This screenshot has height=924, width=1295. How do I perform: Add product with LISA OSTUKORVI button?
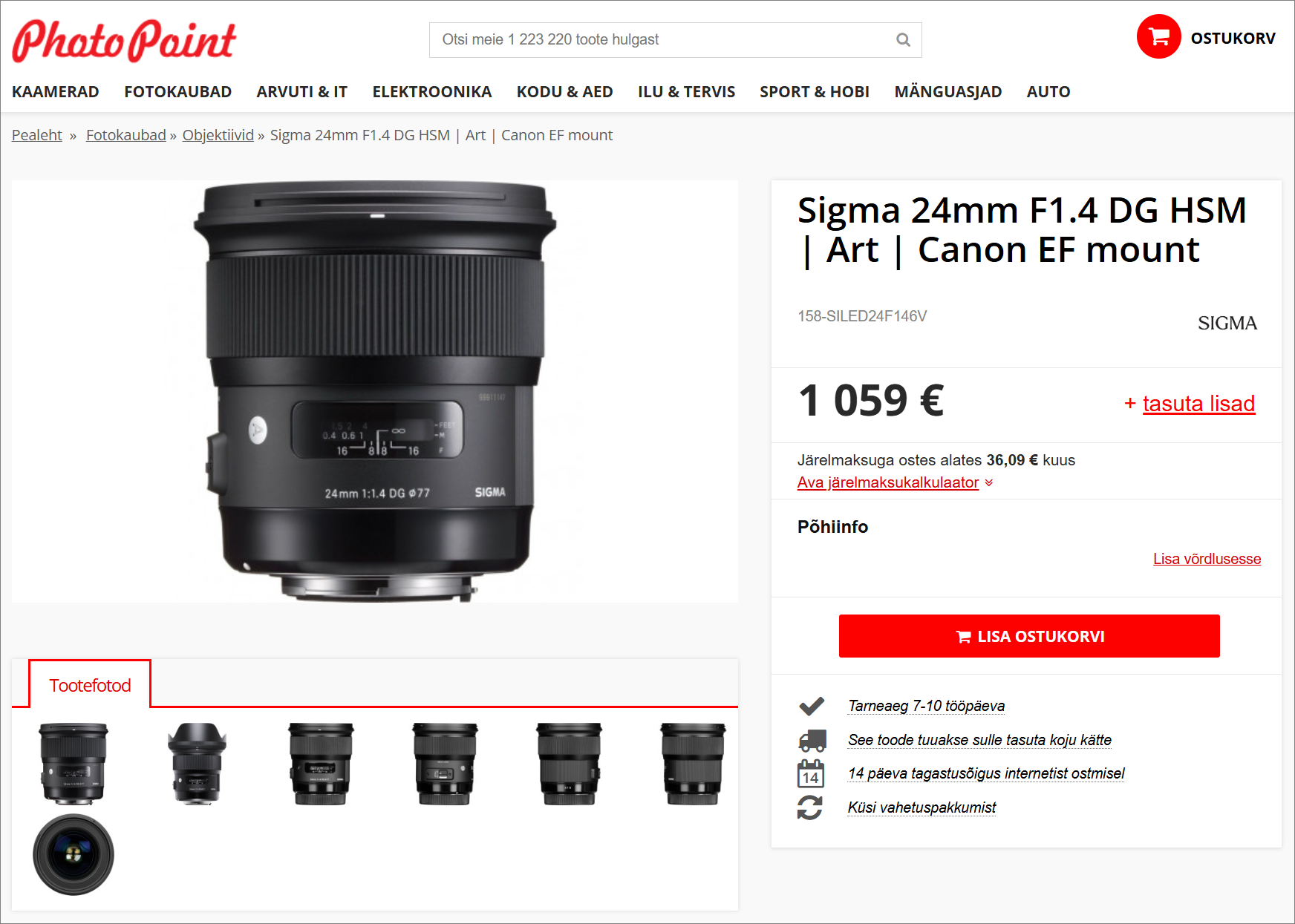tap(1029, 636)
